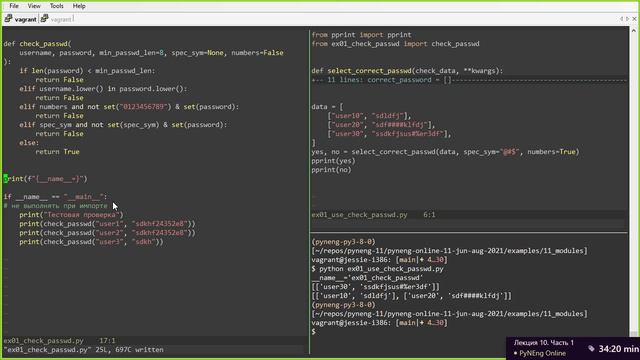Click the 'from pprint import pprint' line

pos(361,35)
